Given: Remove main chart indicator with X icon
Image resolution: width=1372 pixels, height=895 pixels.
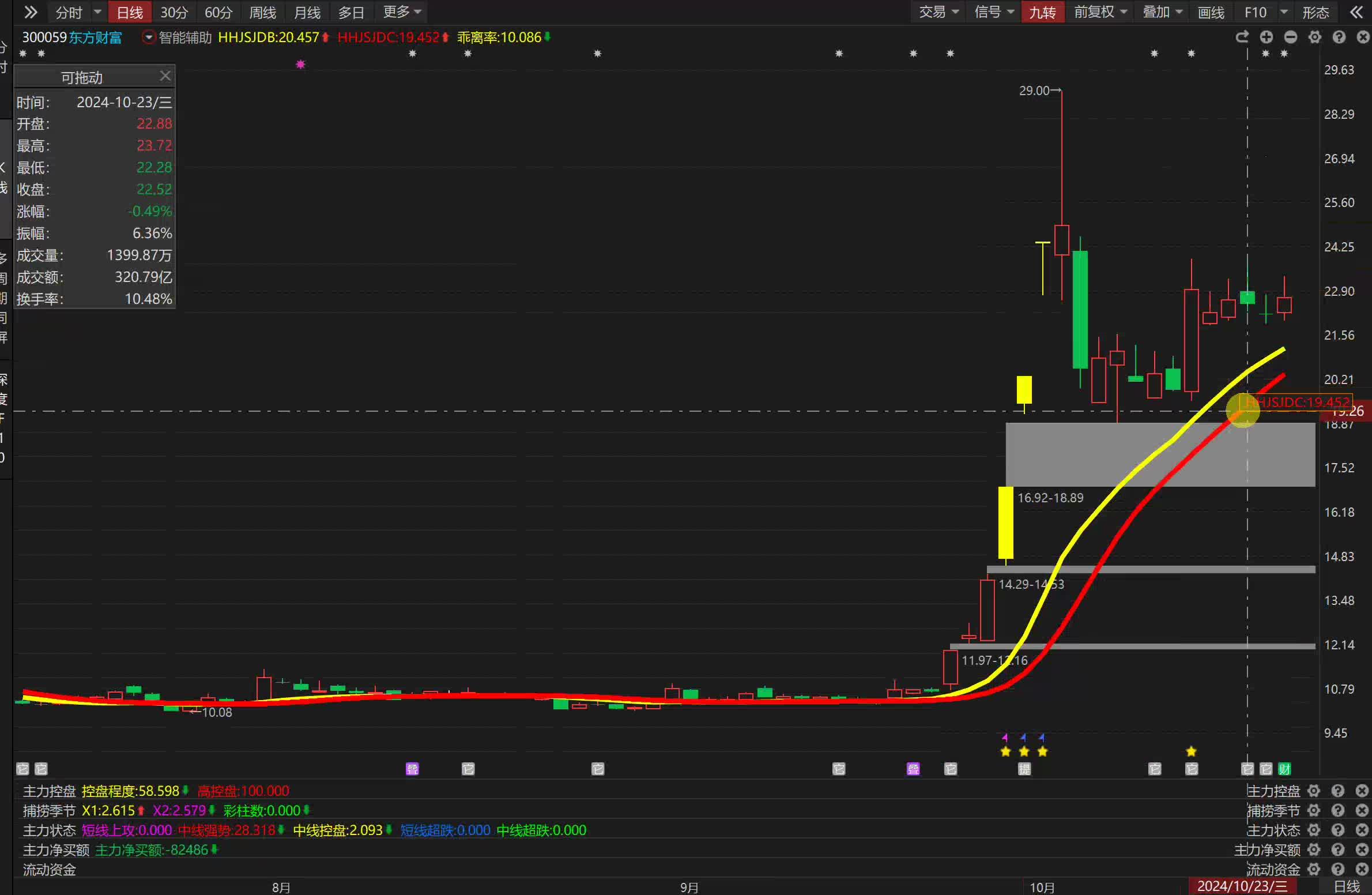Looking at the screenshot, I should [x=1363, y=37].
